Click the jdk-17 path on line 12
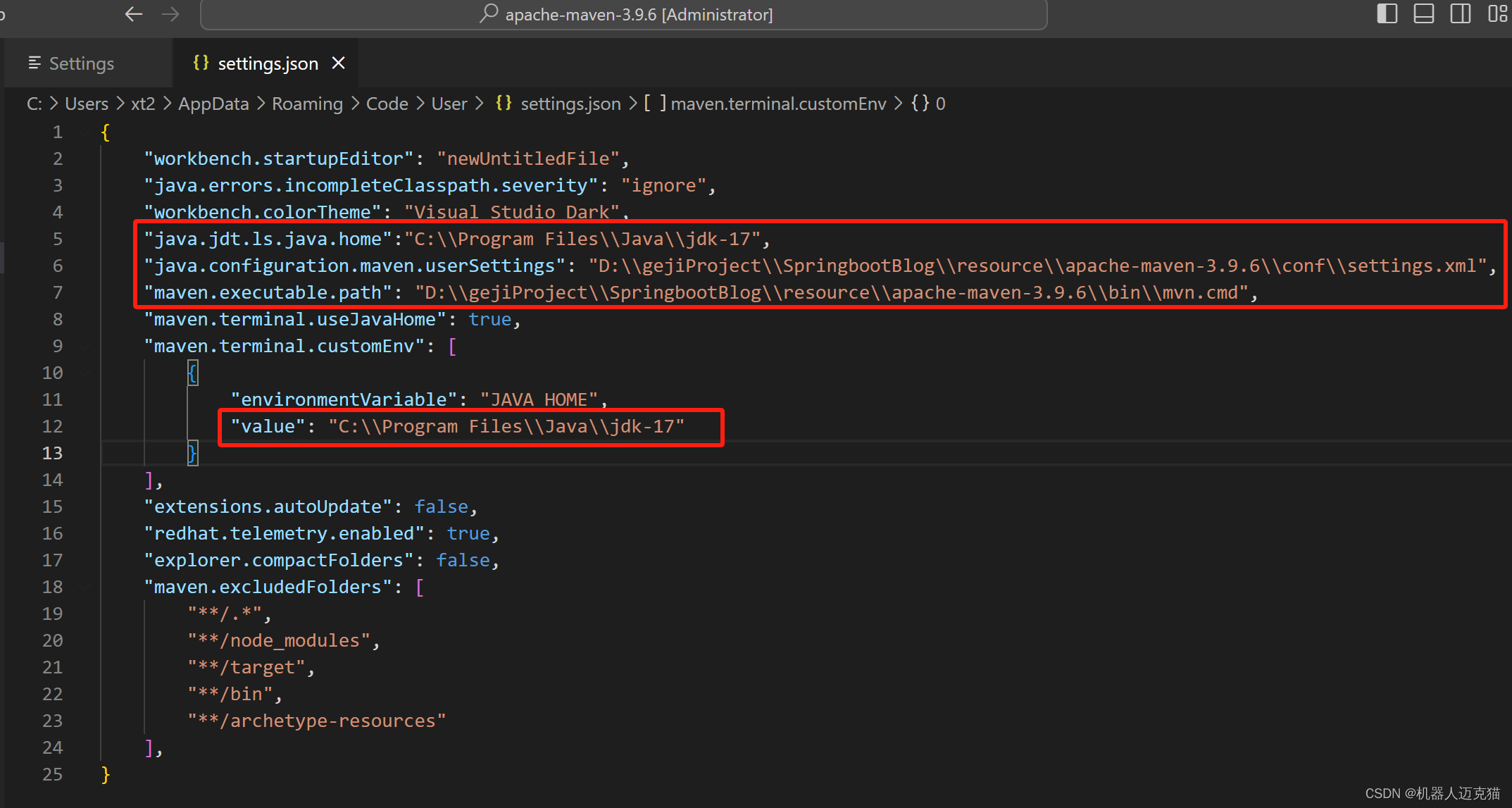Viewport: 1512px width, 808px height. 506,427
